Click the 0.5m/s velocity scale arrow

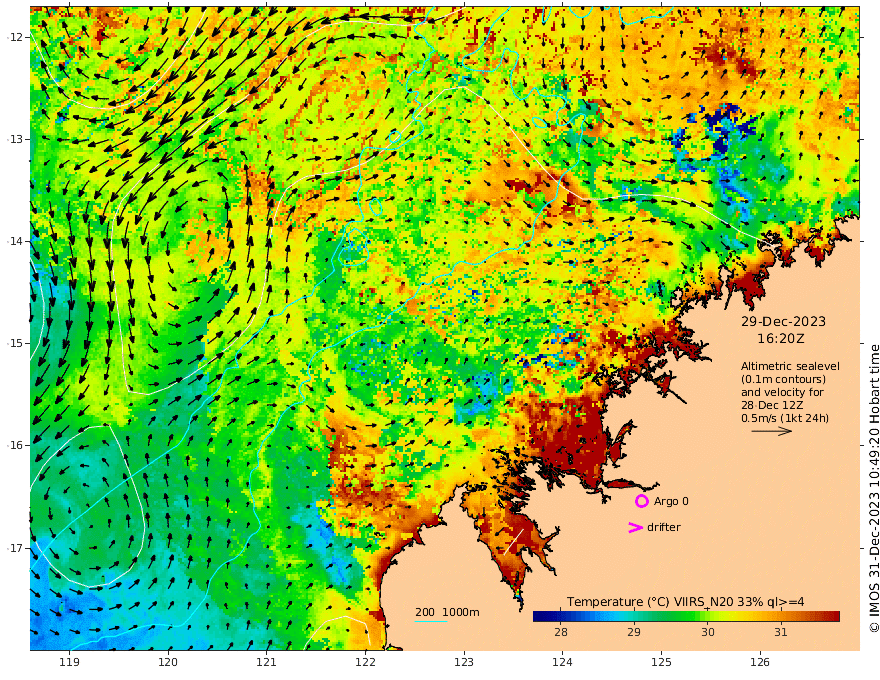coord(771,431)
